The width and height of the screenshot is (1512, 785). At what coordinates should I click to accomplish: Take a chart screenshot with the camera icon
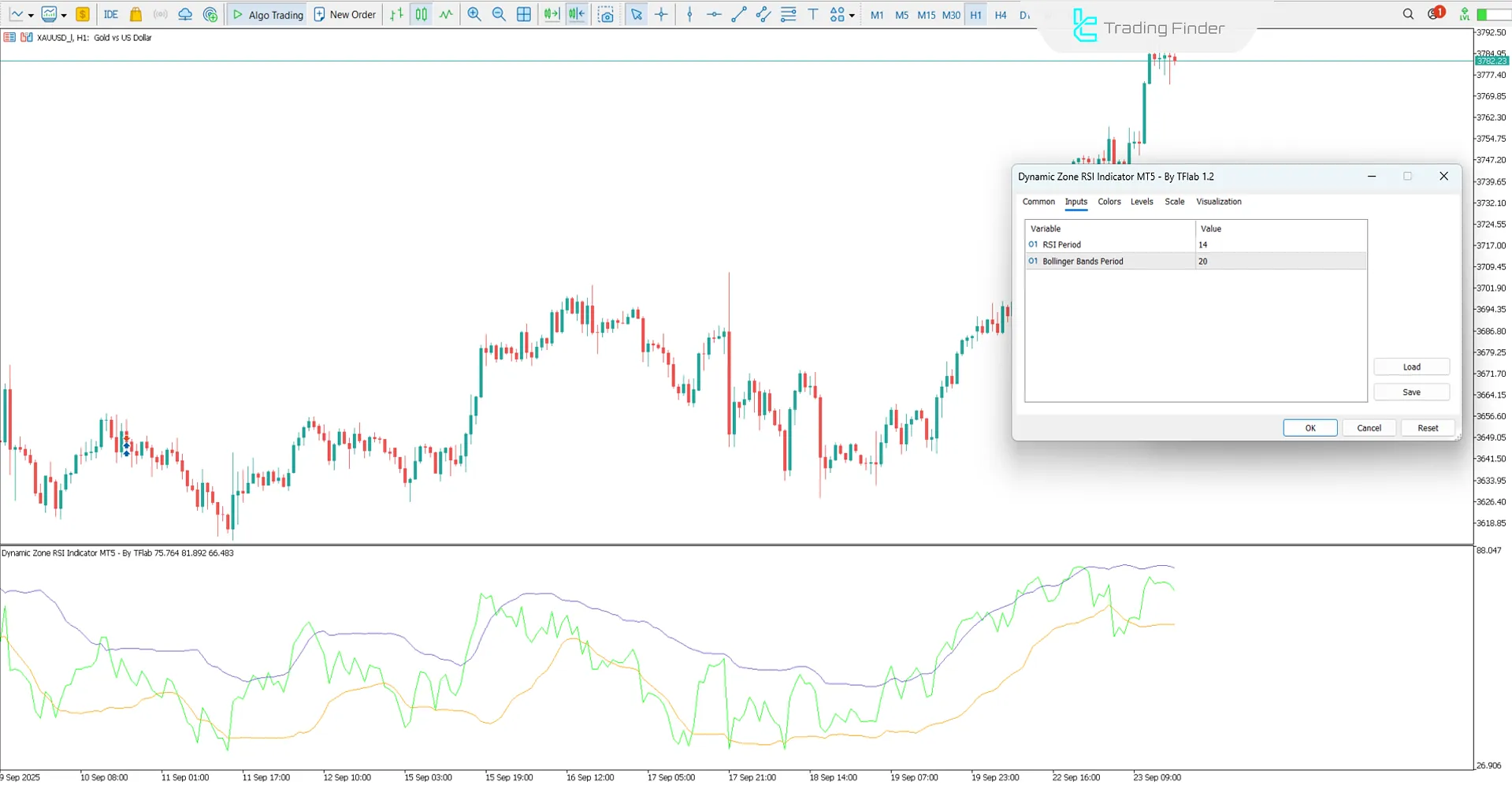(x=606, y=14)
